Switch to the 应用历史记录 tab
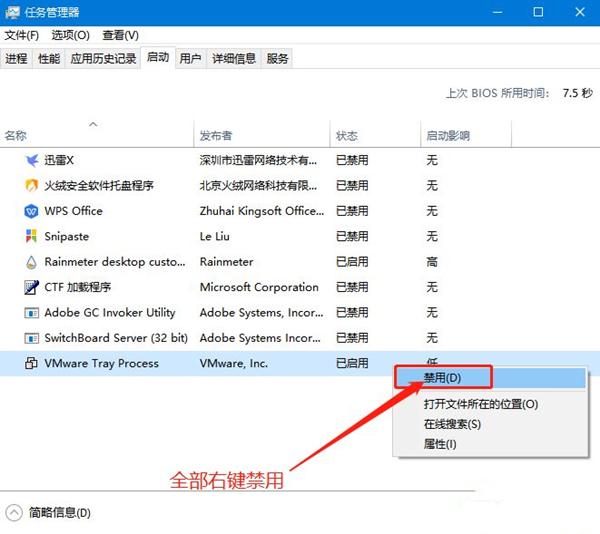This screenshot has height=534, width=600. 103,59
